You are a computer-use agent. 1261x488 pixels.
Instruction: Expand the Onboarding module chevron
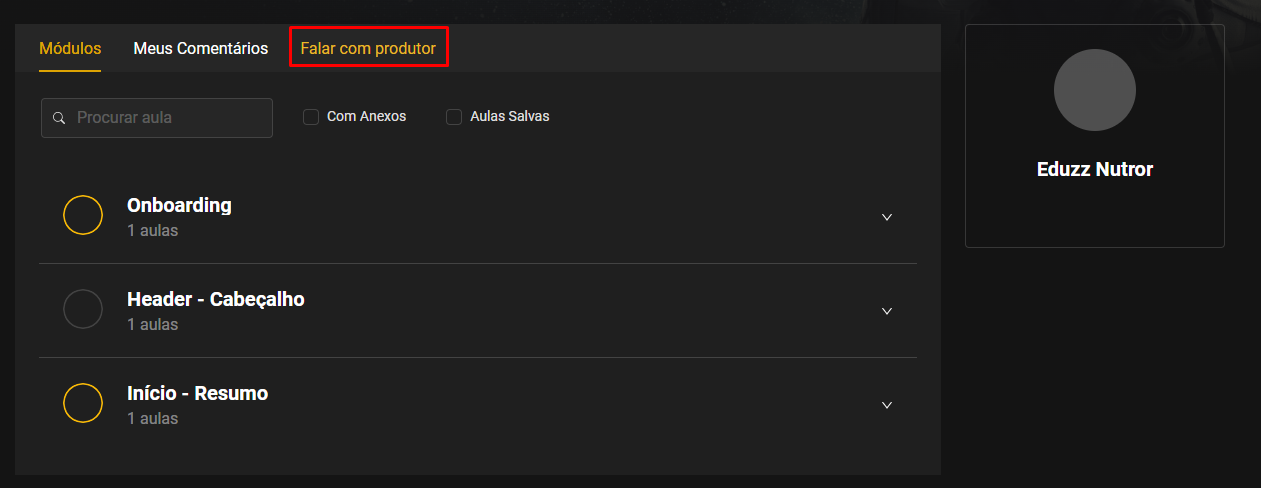pyautogui.click(x=887, y=217)
